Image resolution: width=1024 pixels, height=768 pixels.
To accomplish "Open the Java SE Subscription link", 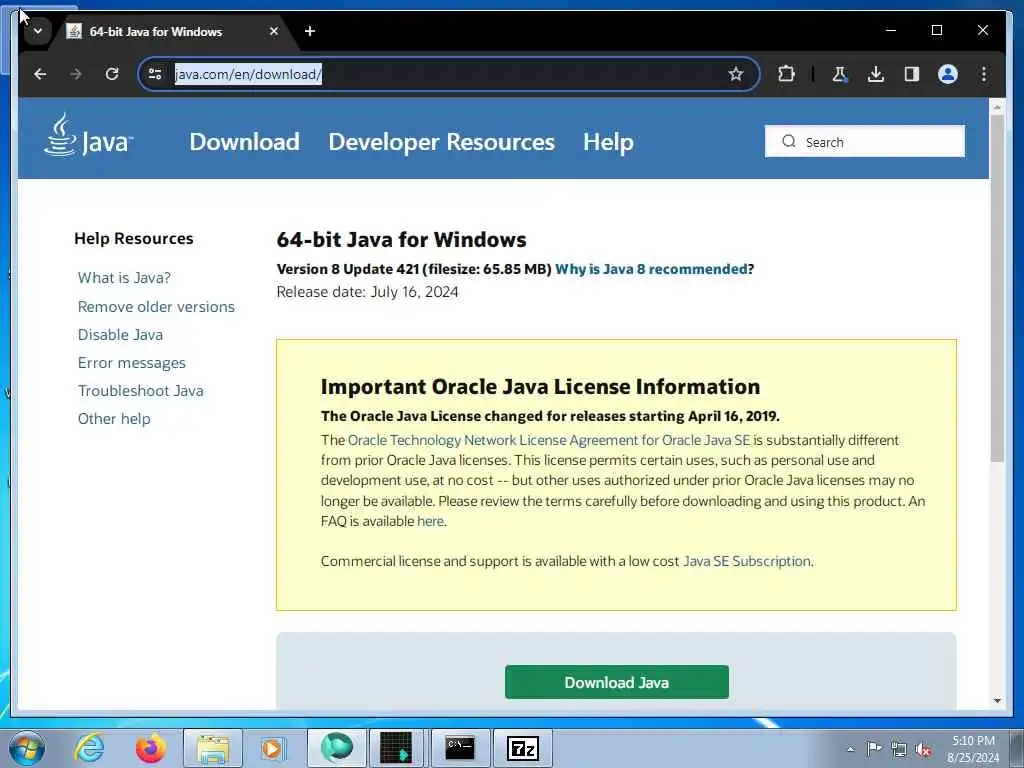I will click(x=747, y=561).
